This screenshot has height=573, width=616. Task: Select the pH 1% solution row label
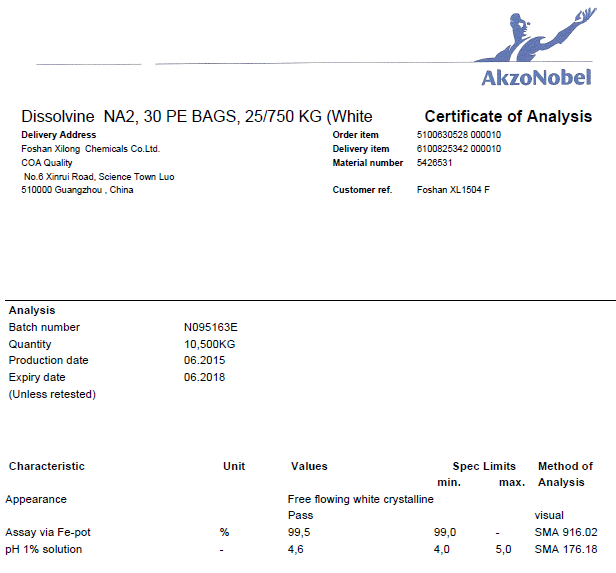point(45,549)
